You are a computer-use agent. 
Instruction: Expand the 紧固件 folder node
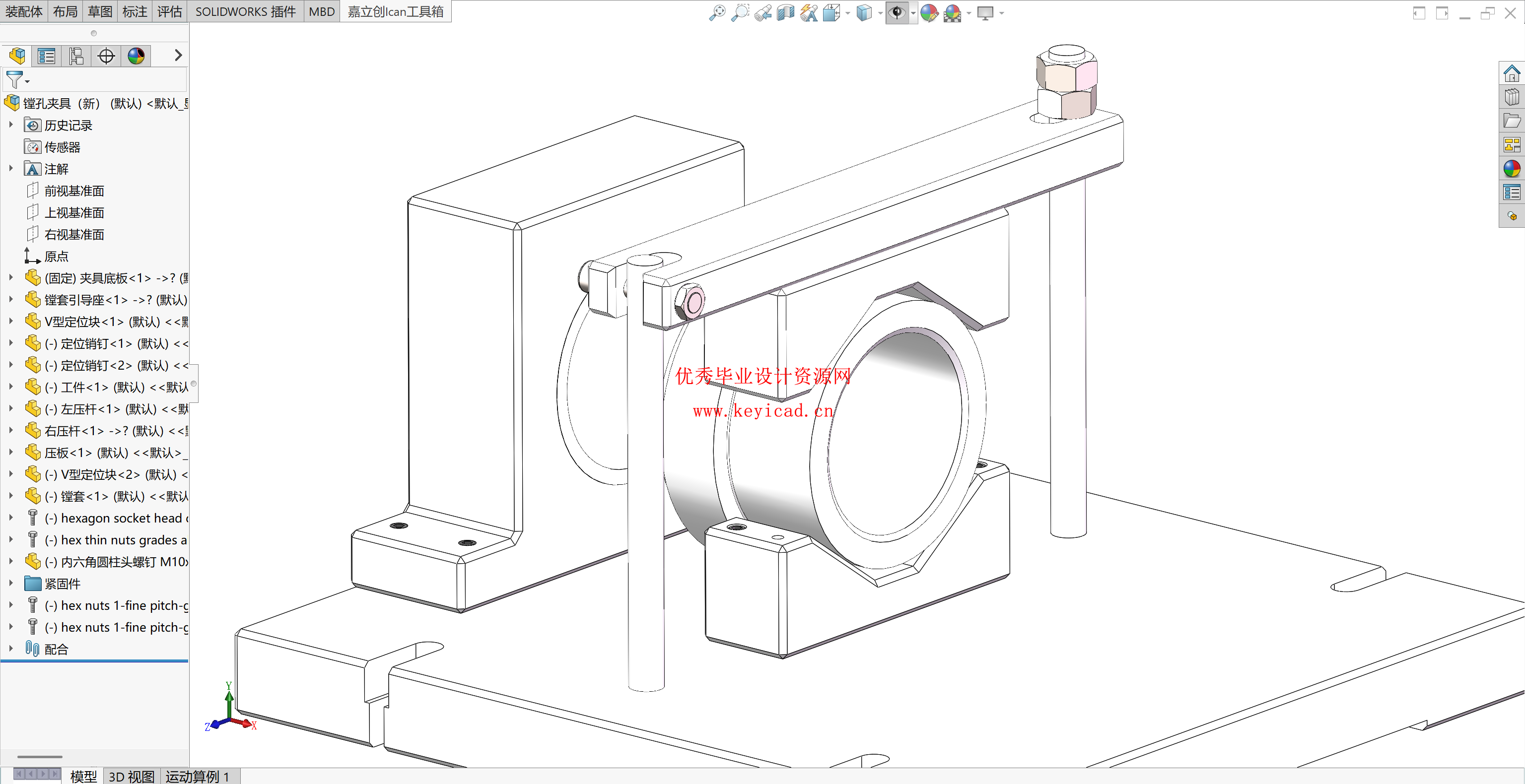pos(10,584)
